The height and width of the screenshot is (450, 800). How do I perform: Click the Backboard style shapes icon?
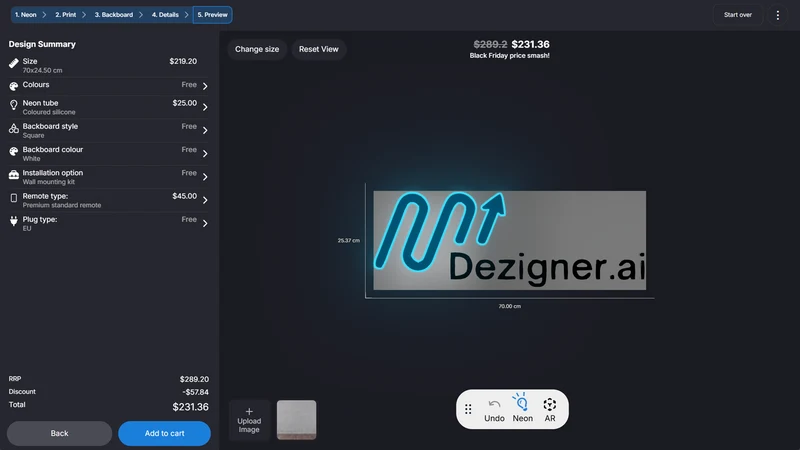(14, 129)
